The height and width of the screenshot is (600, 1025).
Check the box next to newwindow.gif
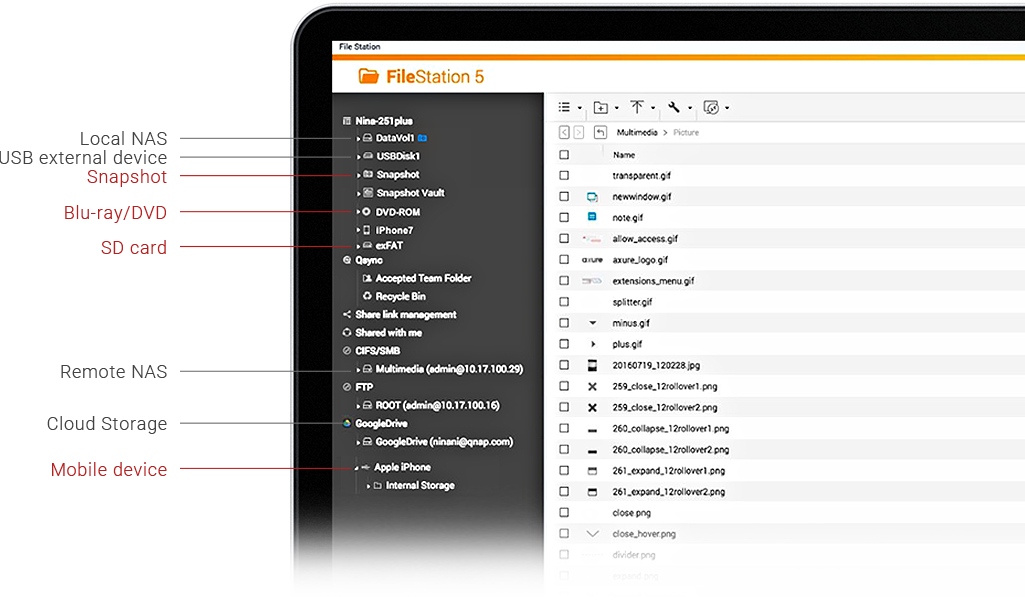[x=564, y=197]
